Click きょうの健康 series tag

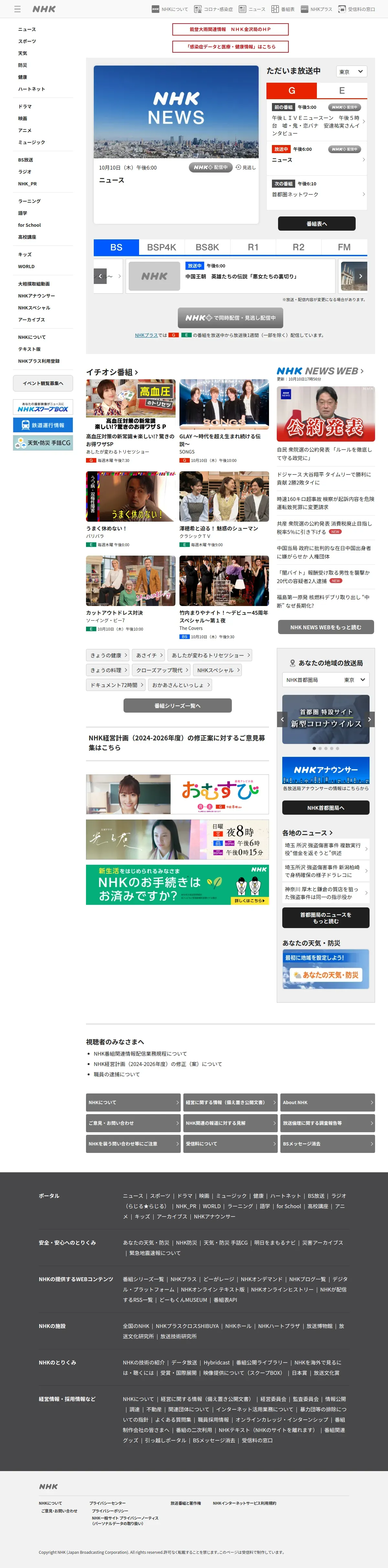click(x=108, y=655)
